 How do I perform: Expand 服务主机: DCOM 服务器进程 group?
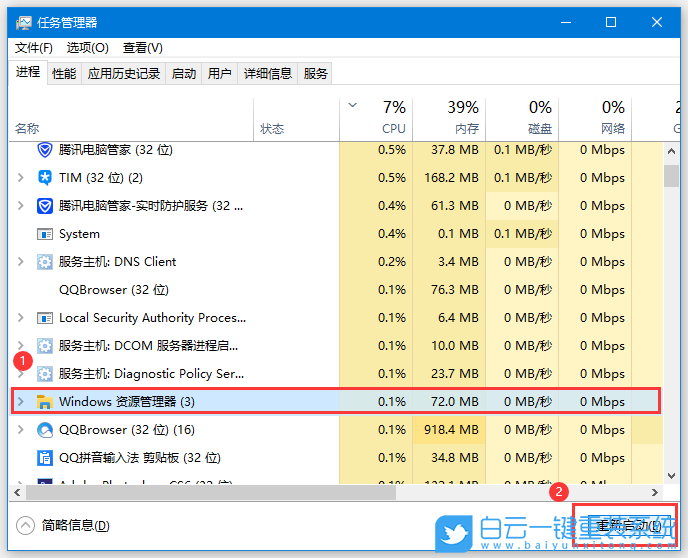[20, 345]
